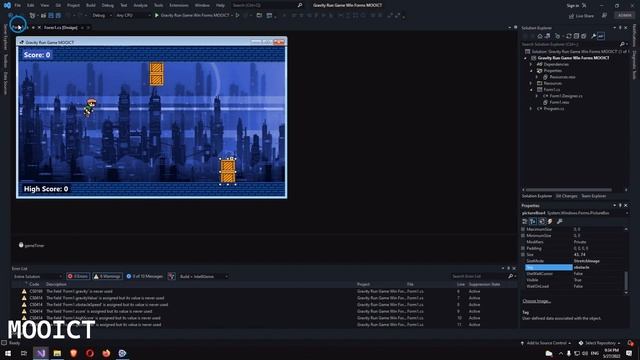This screenshot has width=640, height=360.
Task: Click the Live Share button
Action: point(581,16)
